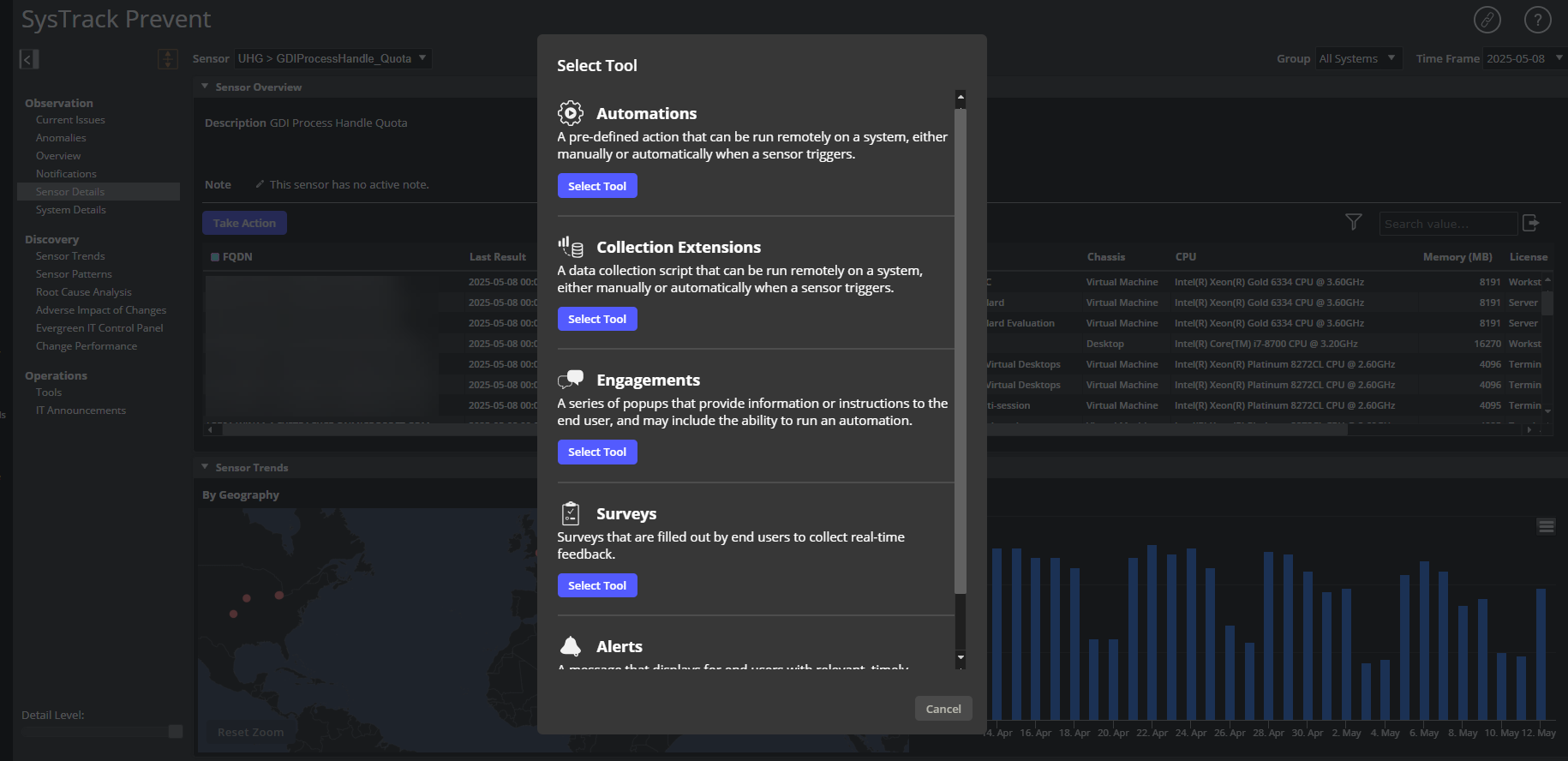Screen dimensions: 1568x761
Task: Open Change Performance in sidebar
Action: 87,346
